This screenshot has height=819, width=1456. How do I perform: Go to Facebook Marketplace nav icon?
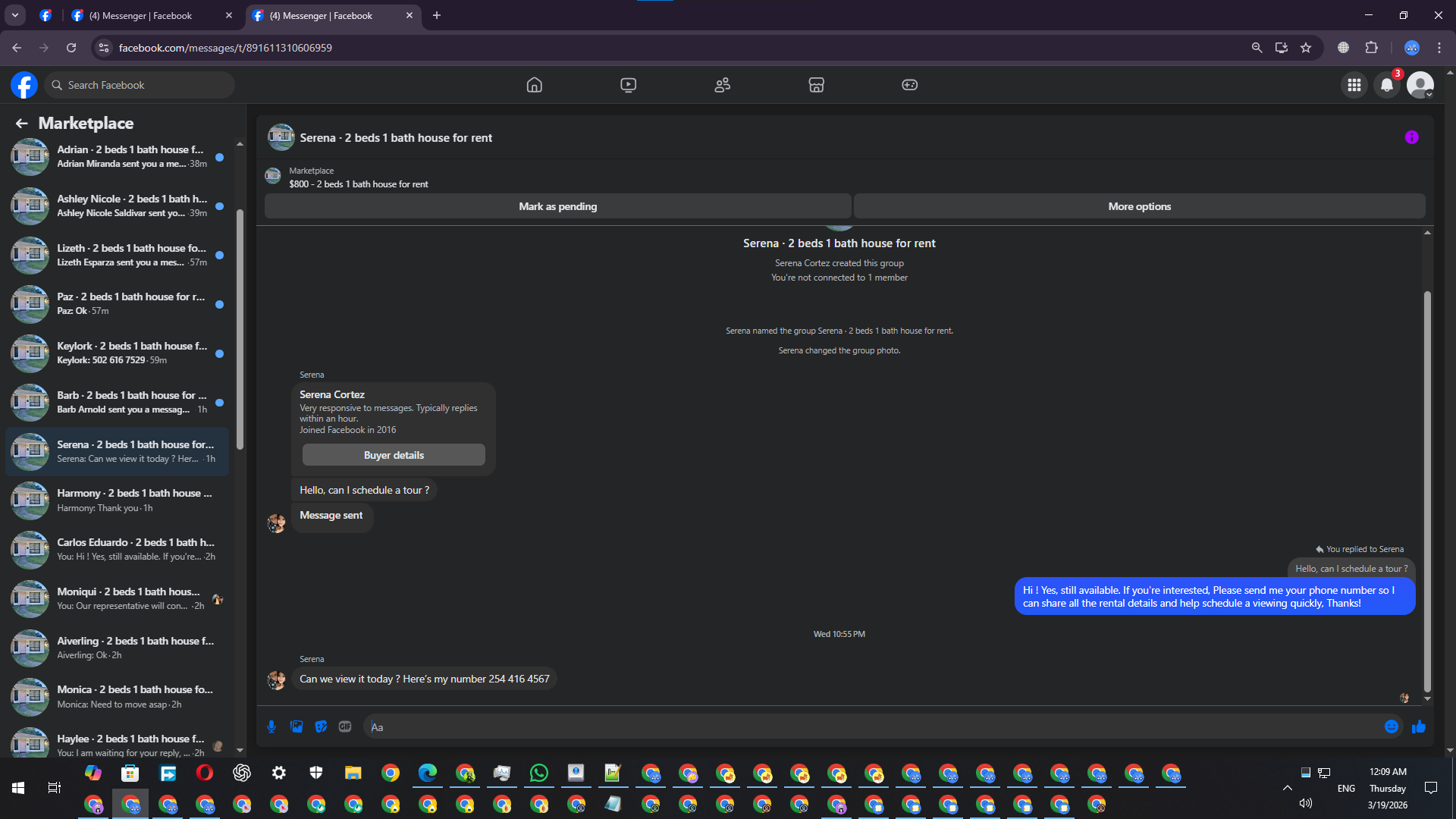click(x=816, y=85)
